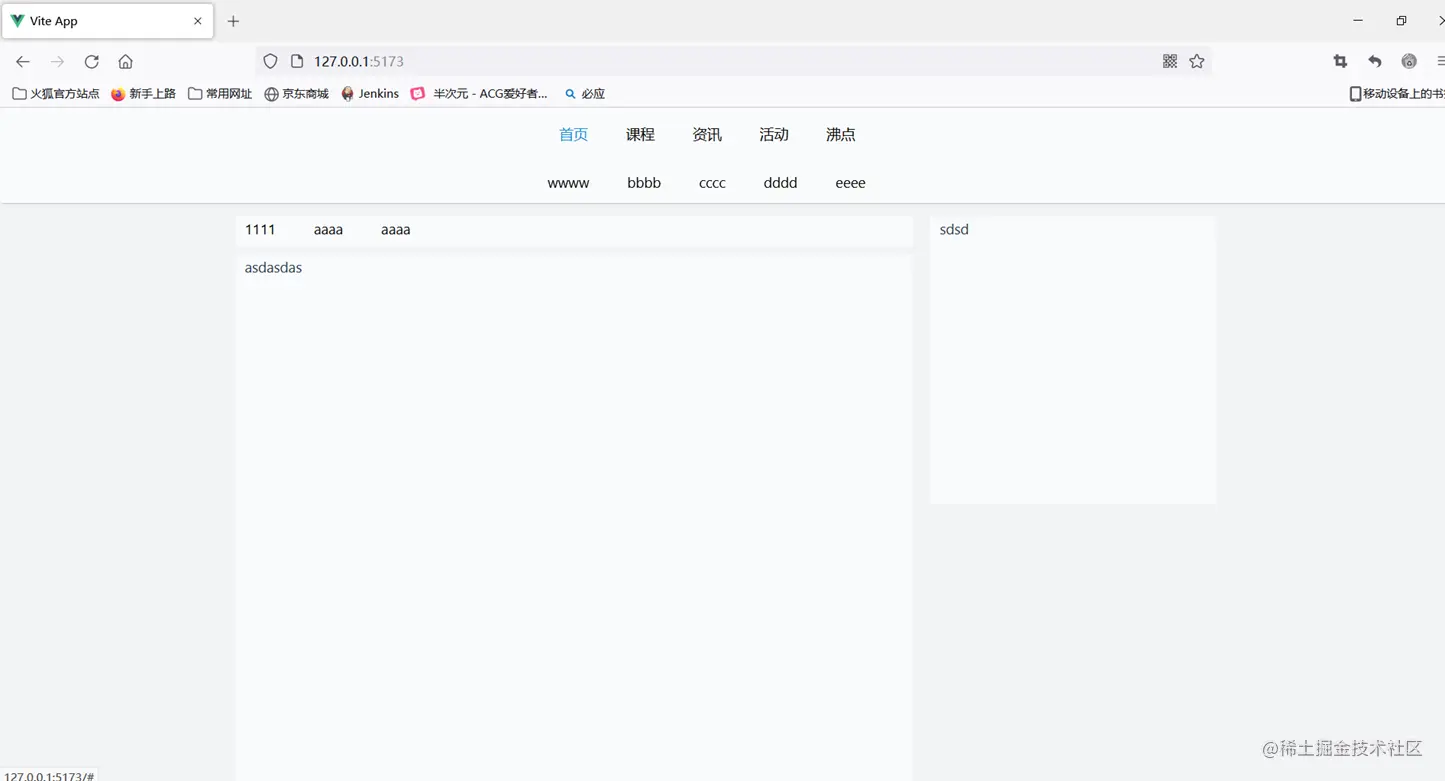Click the address bar showing 127.0.0.1:5173
The height and width of the screenshot is (781, 1445).
point(732,61)
